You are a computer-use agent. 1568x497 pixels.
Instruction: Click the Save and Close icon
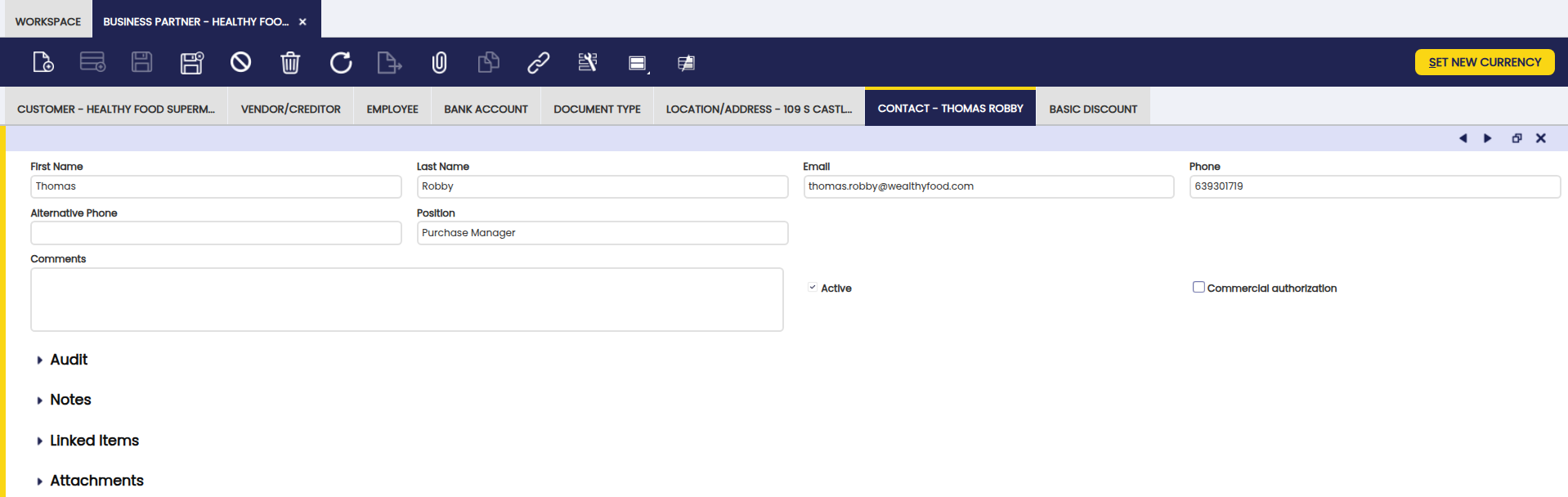pos(191,62)
